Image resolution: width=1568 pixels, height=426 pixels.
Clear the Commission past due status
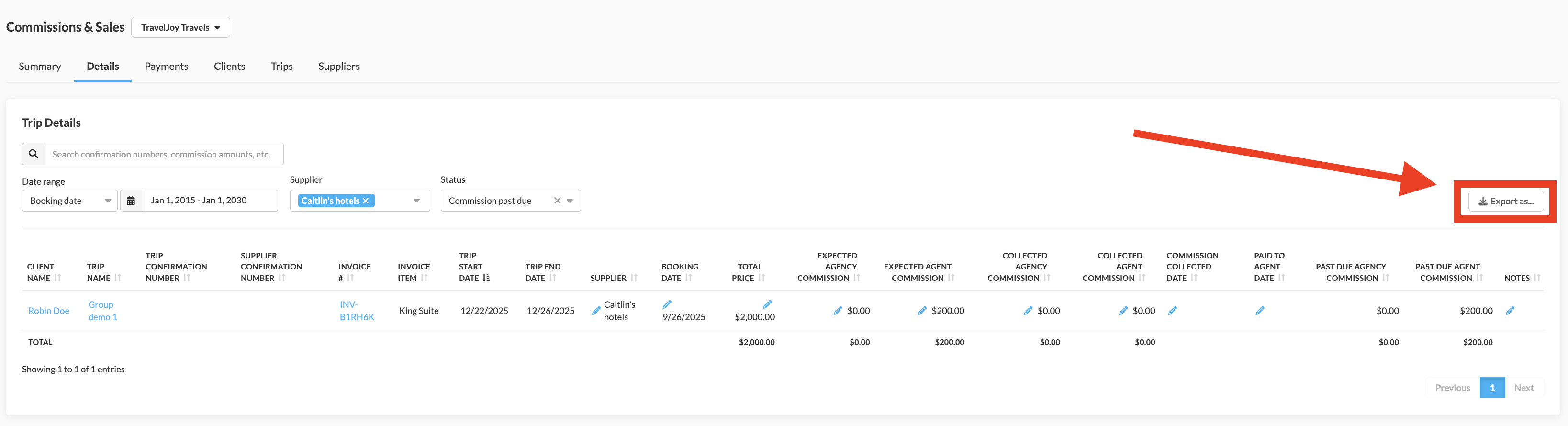tap(557, 201)
